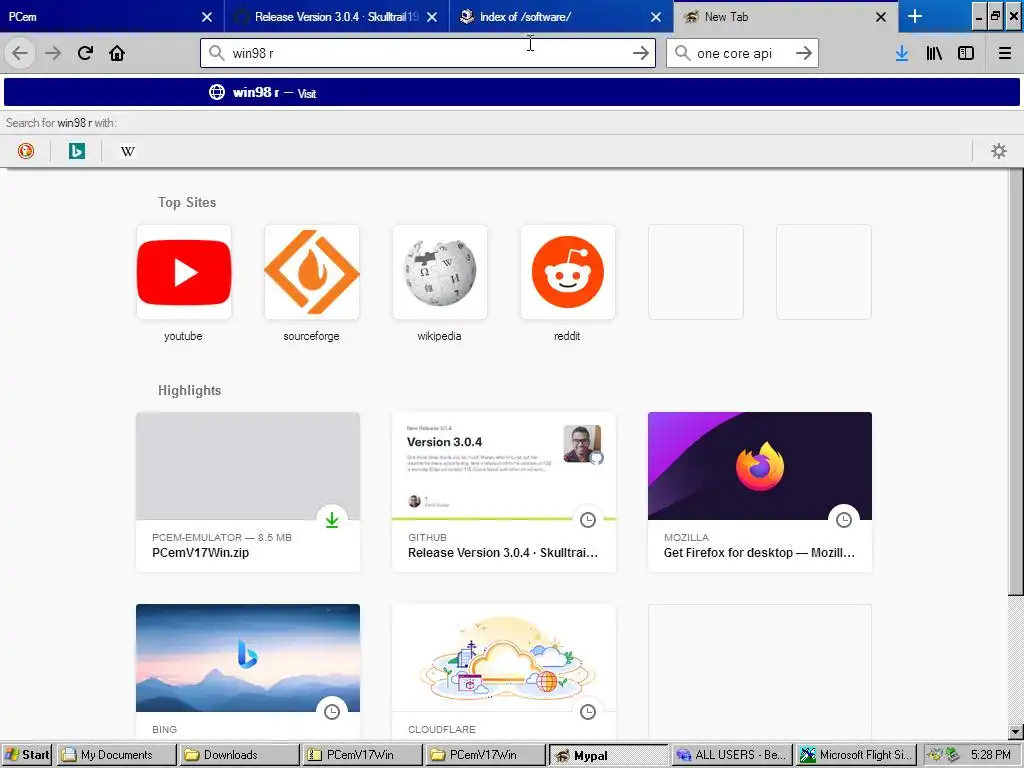Toggle the sidebar icon in the toolbar

tap(966, 53)
